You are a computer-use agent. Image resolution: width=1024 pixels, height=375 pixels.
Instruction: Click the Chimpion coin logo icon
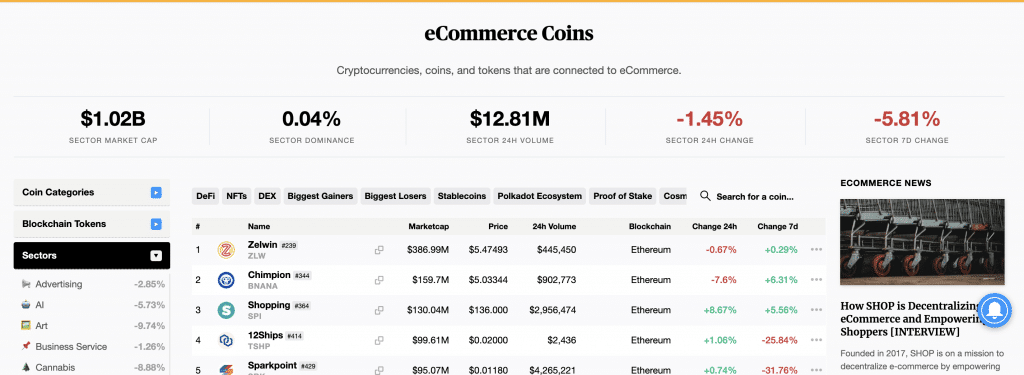coord(226,280)
